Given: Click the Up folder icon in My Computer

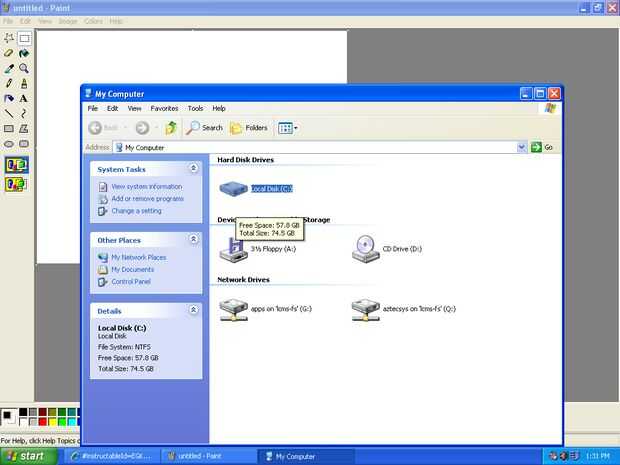Looking at the screenshot, I should pyautogui.click(x=170, y=128).
